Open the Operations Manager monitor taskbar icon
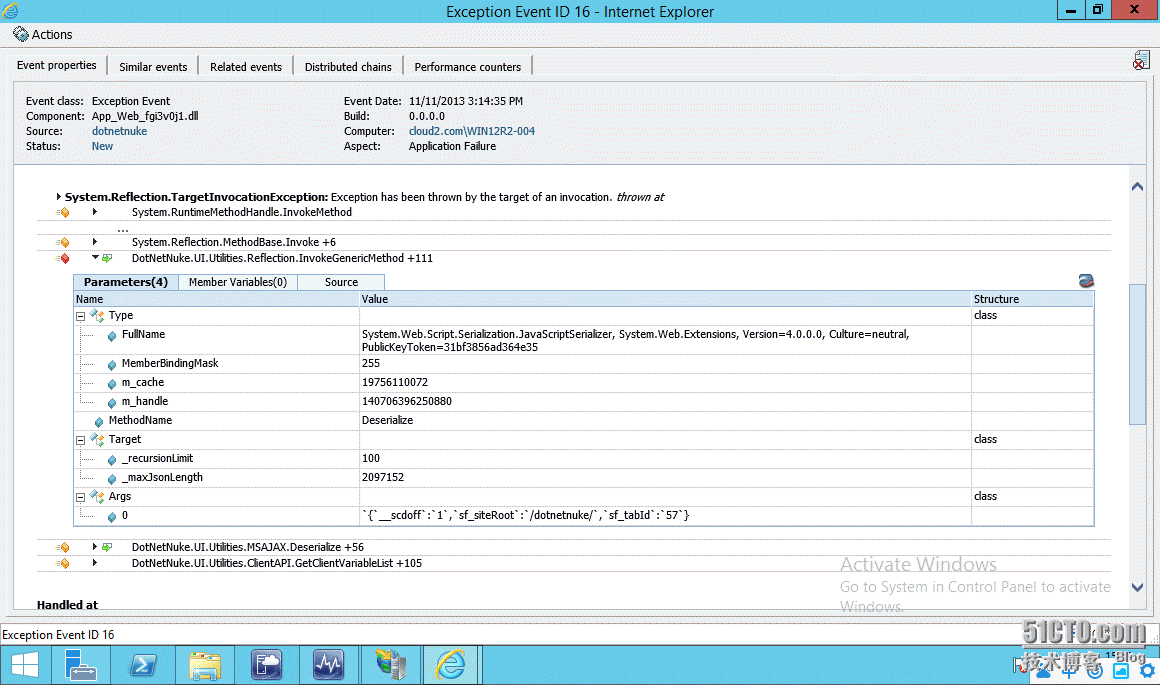 click(x=328, y=664)
